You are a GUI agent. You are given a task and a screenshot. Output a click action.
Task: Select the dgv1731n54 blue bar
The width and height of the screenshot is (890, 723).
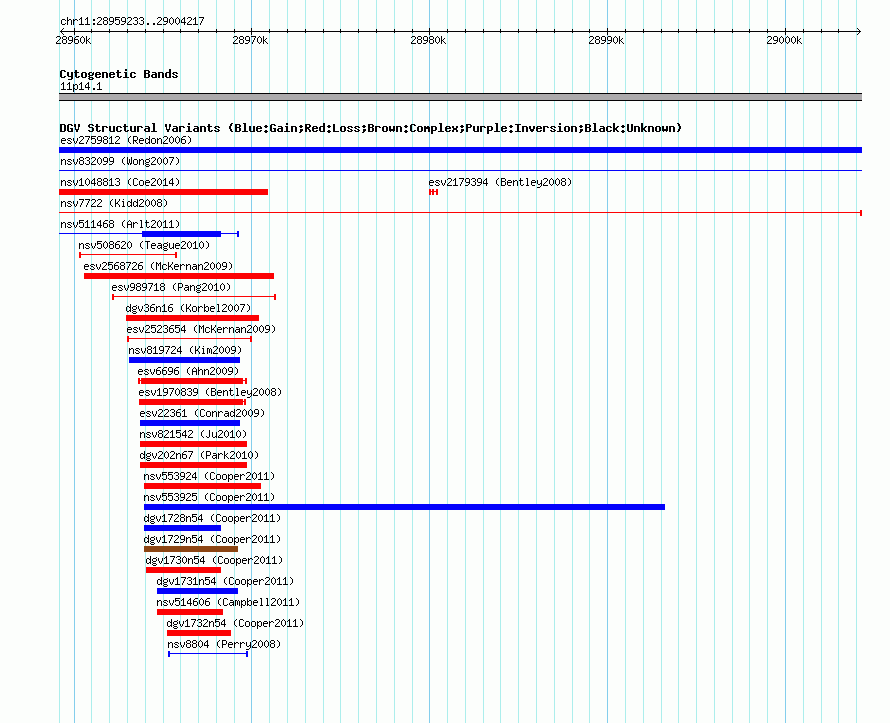point(198,591)
